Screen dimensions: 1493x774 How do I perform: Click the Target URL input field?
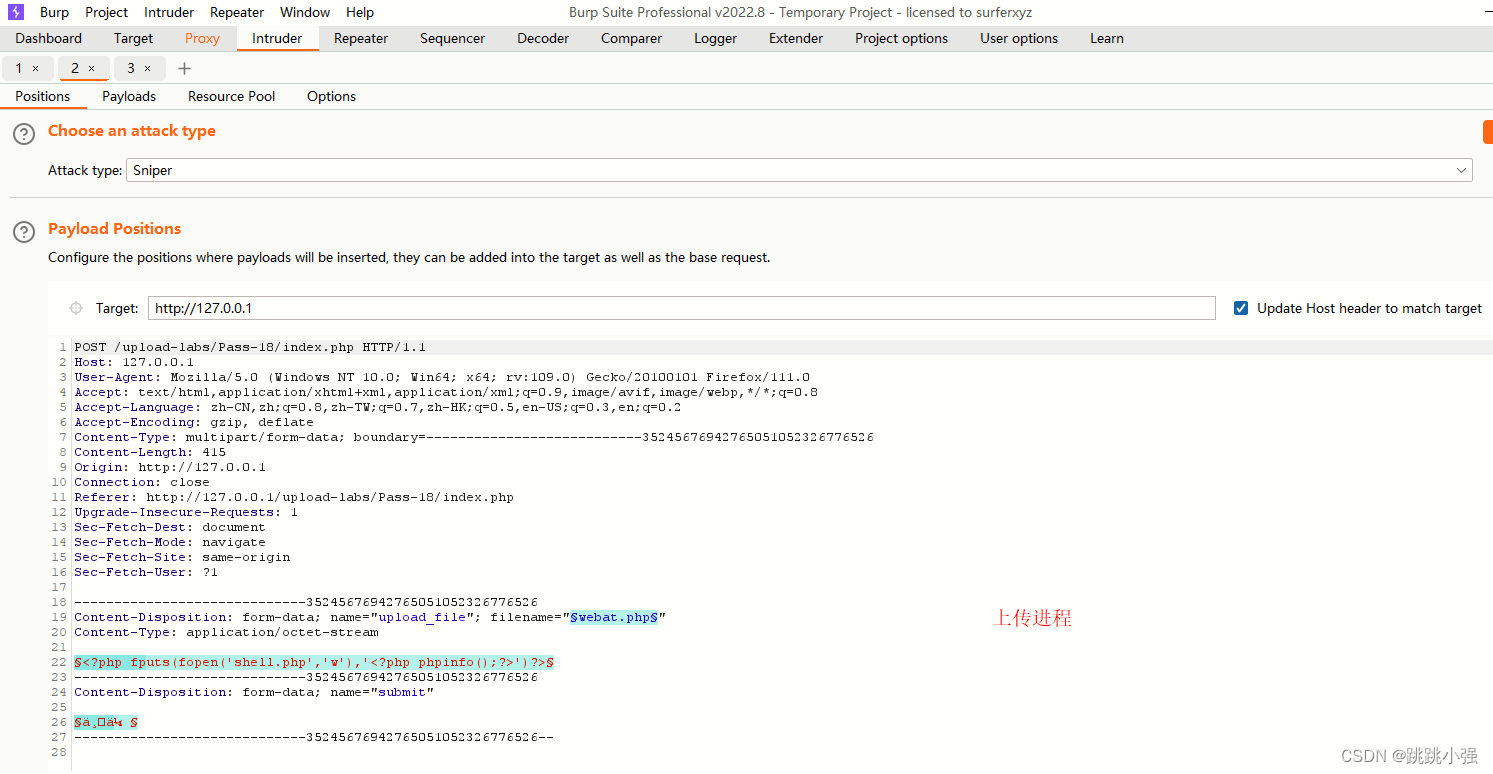(x=682, y=308)
